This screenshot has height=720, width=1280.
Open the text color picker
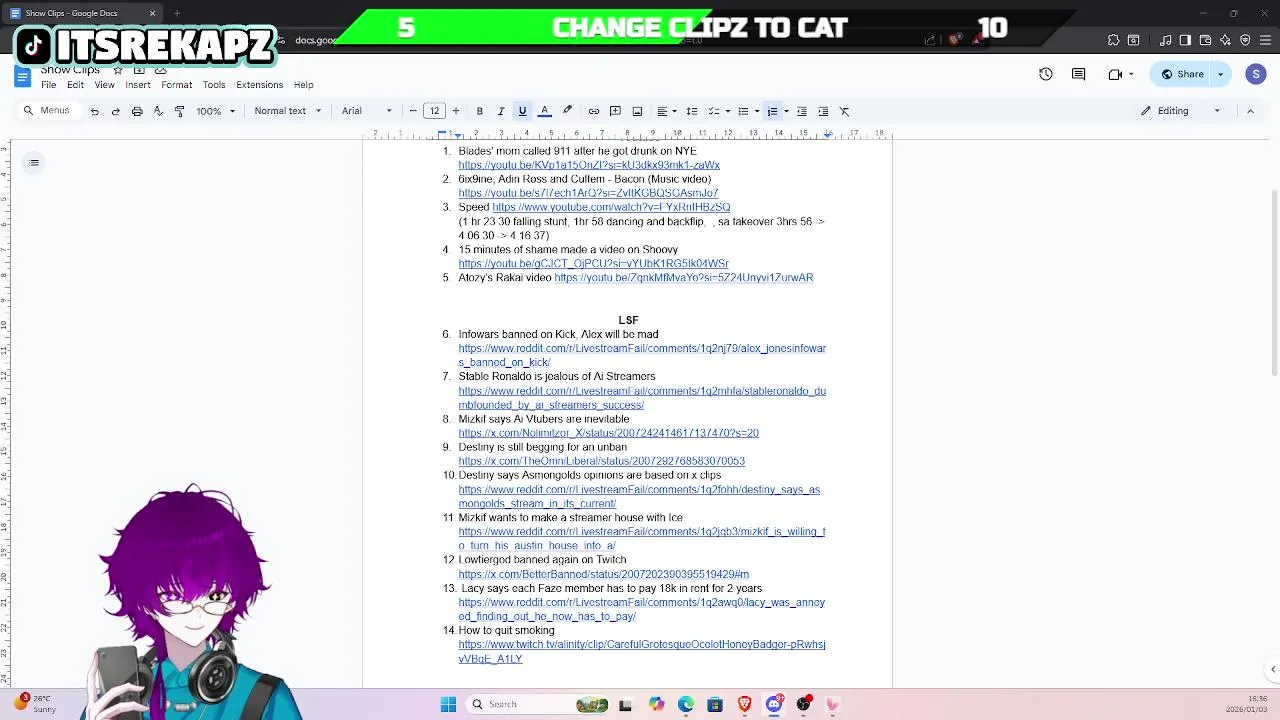(545, 111)
